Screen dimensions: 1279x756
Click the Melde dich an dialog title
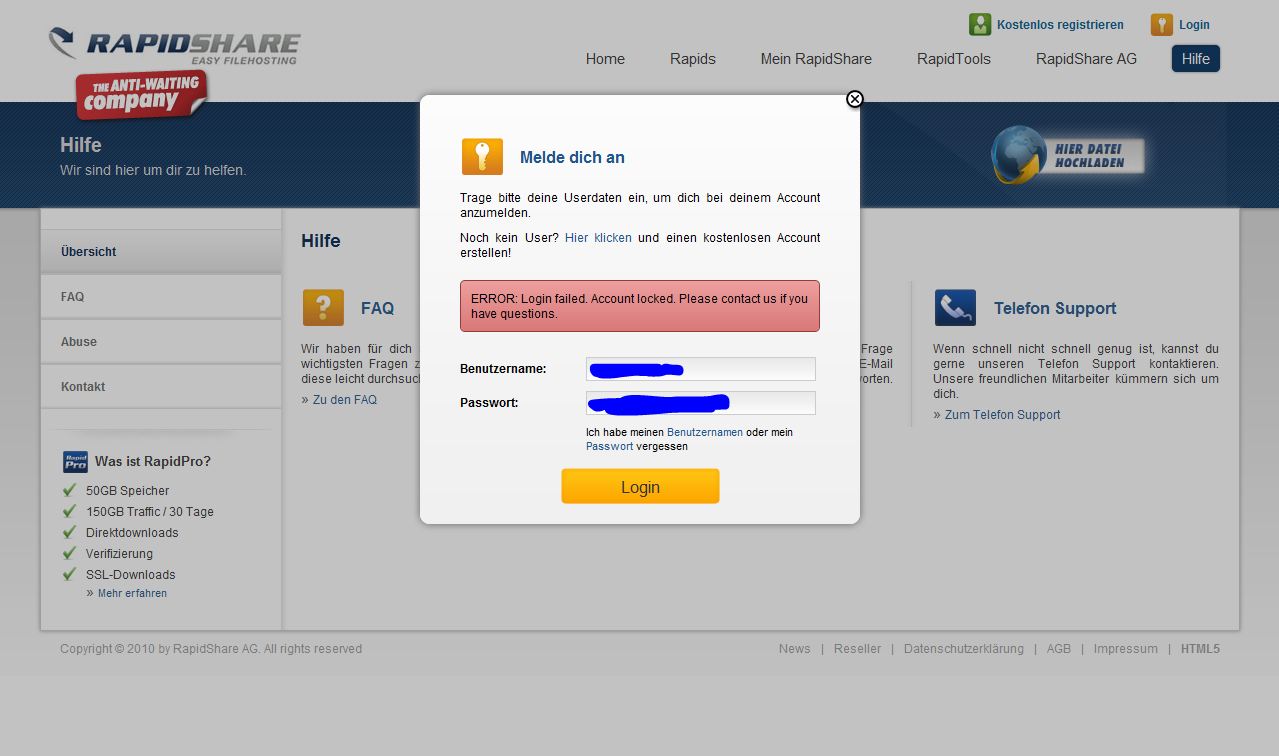572,157
